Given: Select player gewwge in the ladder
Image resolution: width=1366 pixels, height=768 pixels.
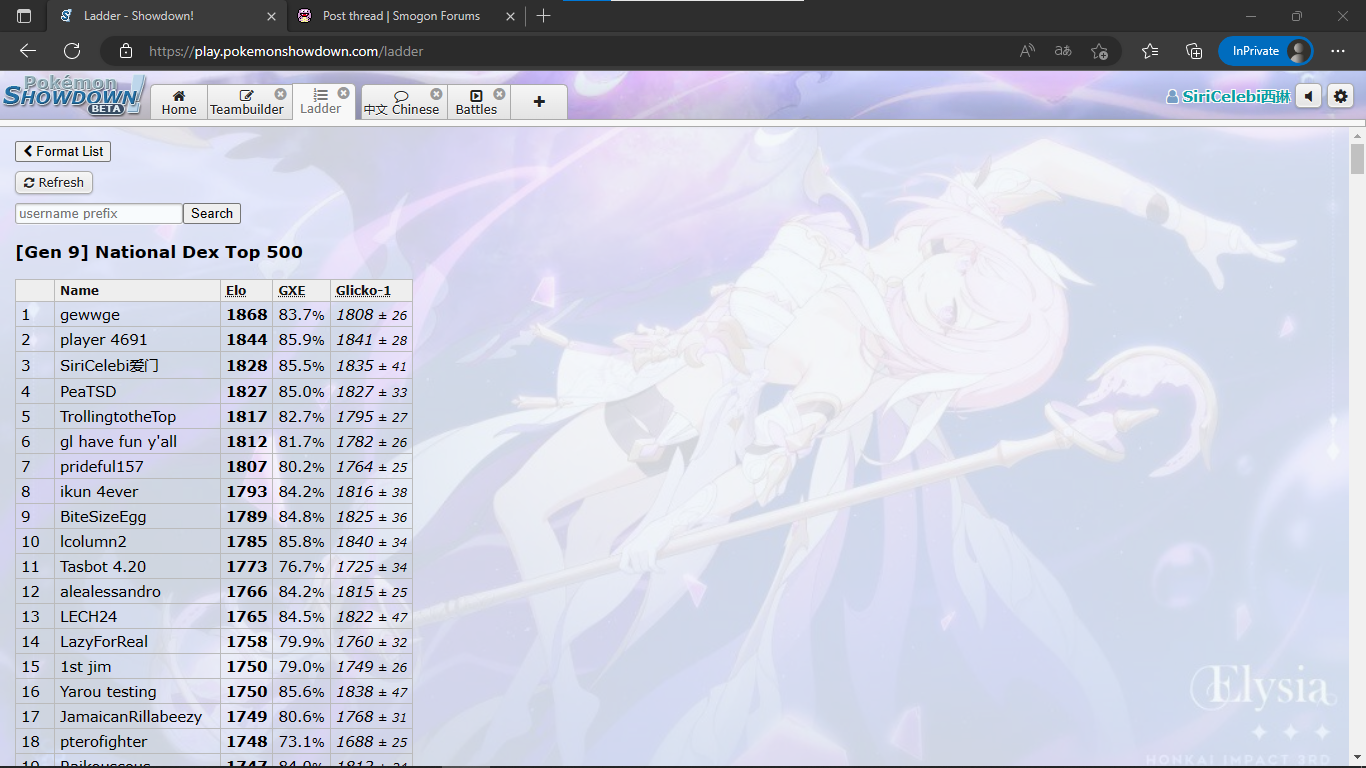Looking at the screenshot, I should (90, 315).
